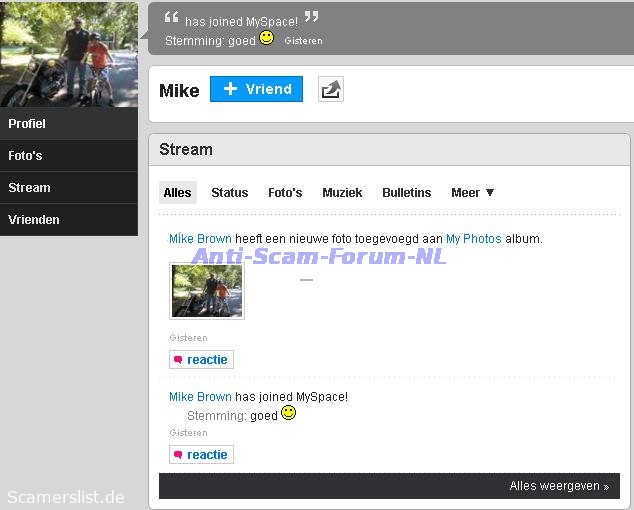The width and height of the screenshot is (634, 510).
Task: Click the plus Vriend add friend button
Action: [x=256, y=89]
